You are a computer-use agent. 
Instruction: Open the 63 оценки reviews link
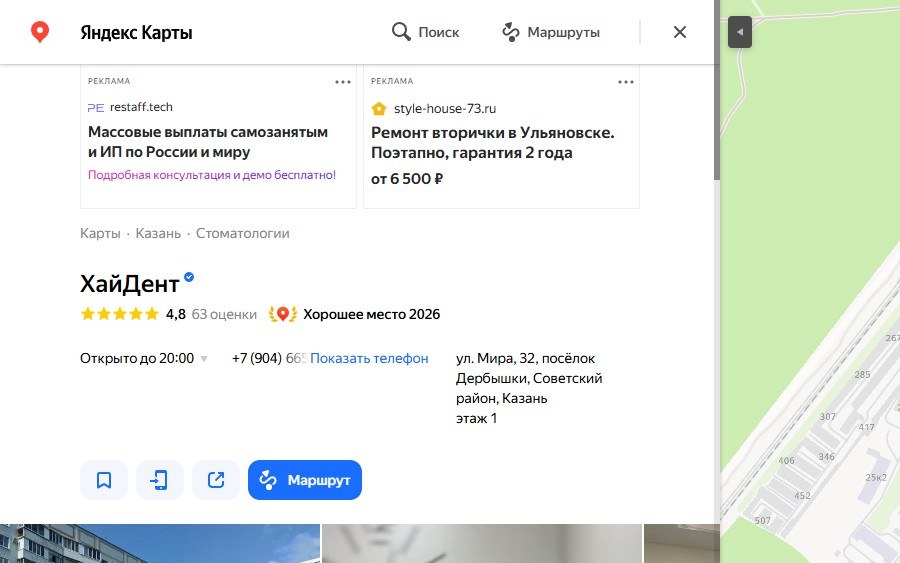(224, 314)
